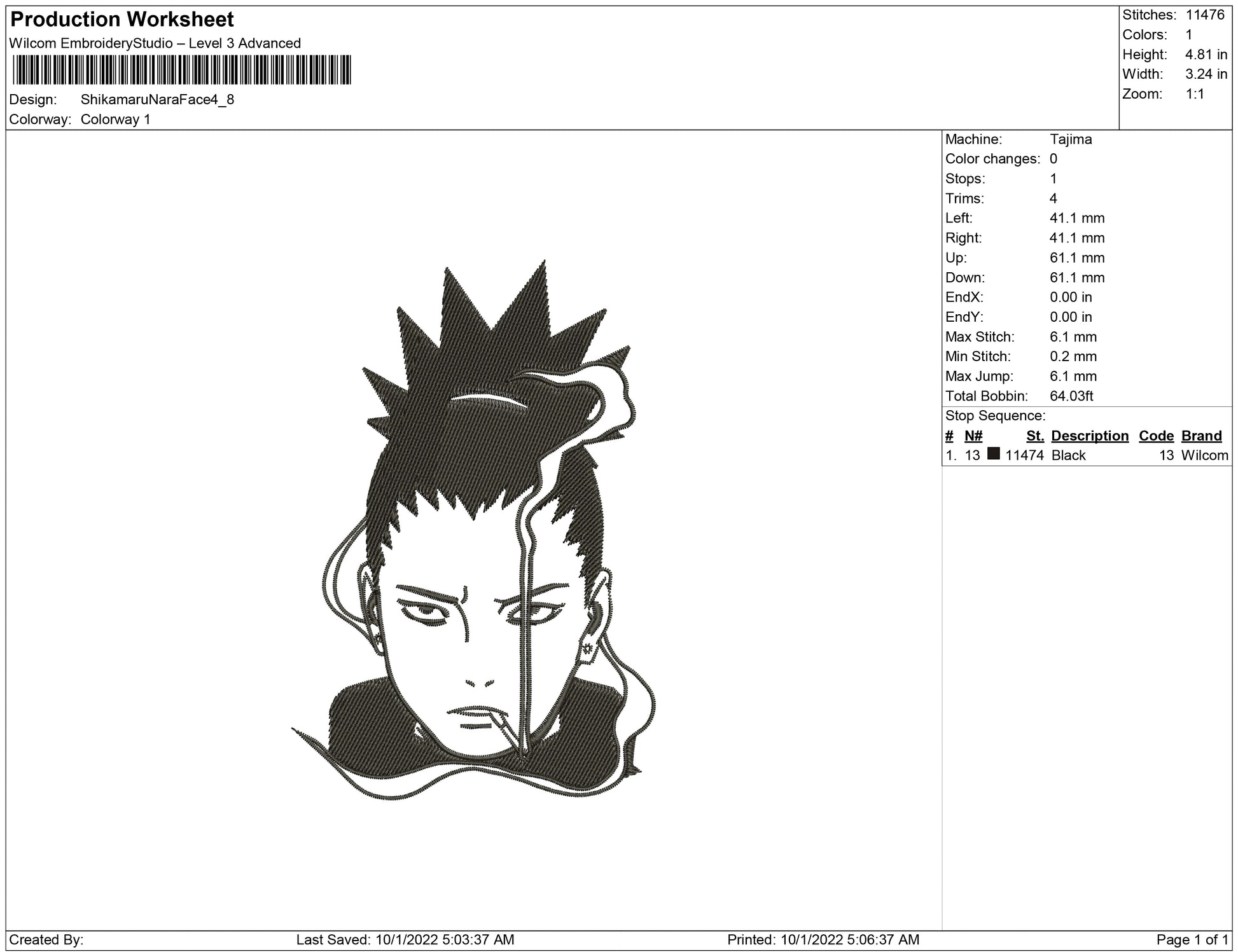Screen dimensions: 1238x952
Task: Click the Brand column header
Action: [x=1201, y=436]
